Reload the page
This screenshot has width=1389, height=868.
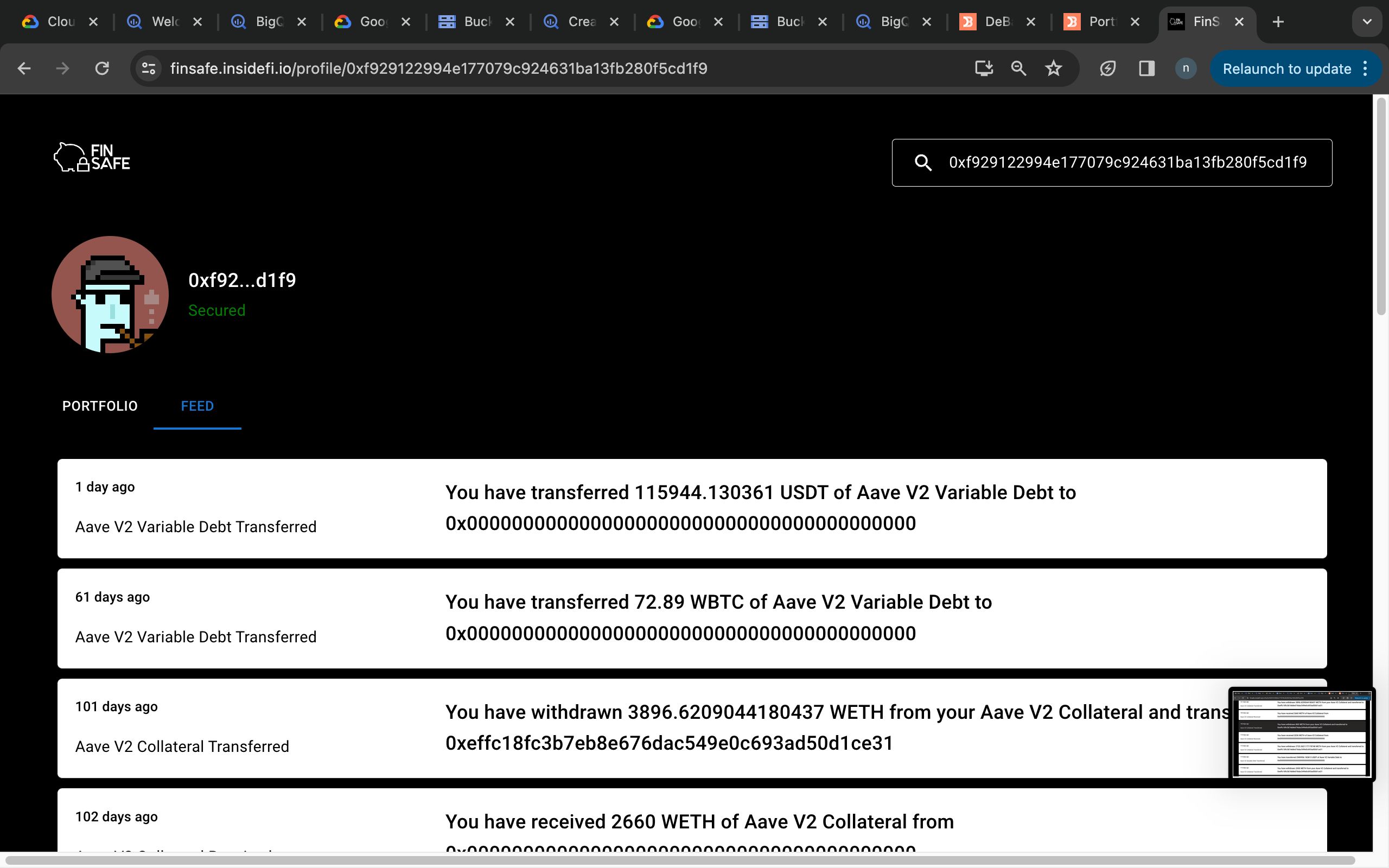click(101, 69)
